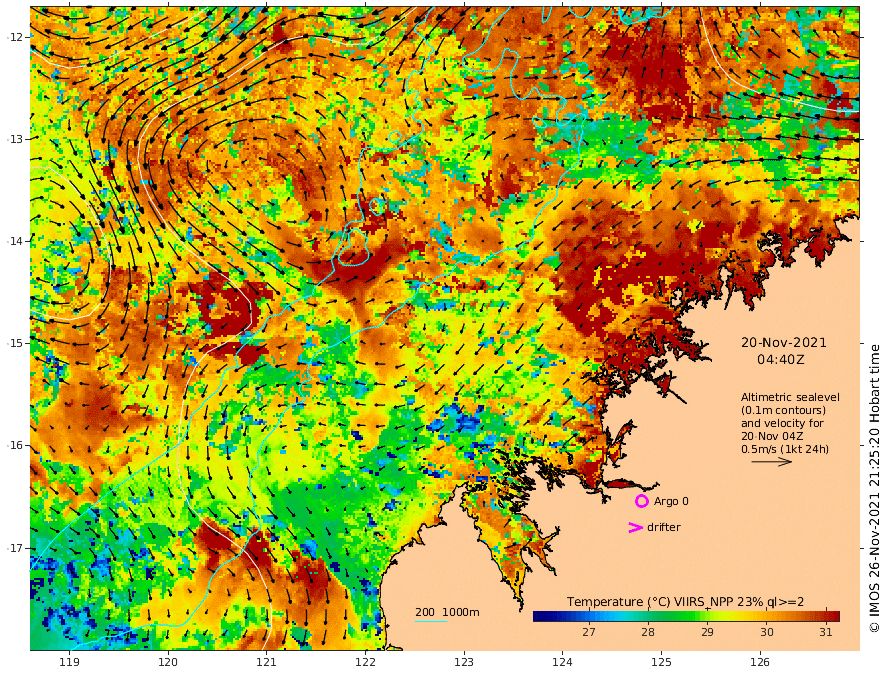Viewport: 880px width, 680px height.
Task: Click the temperature color bar
Action: tap(686, 616)
